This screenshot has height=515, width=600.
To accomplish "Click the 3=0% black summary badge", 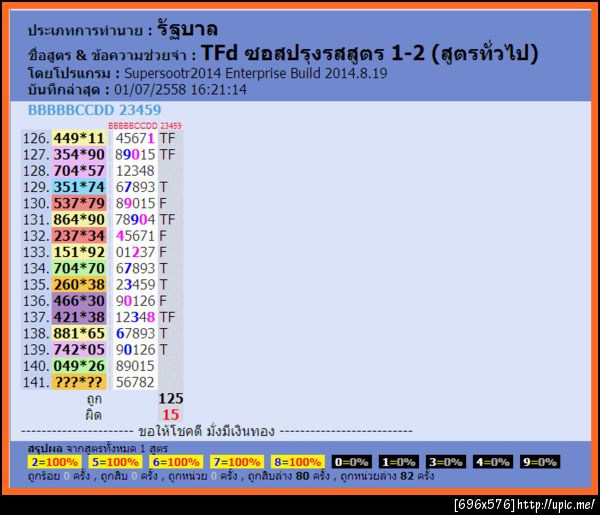I will point(446,462).
